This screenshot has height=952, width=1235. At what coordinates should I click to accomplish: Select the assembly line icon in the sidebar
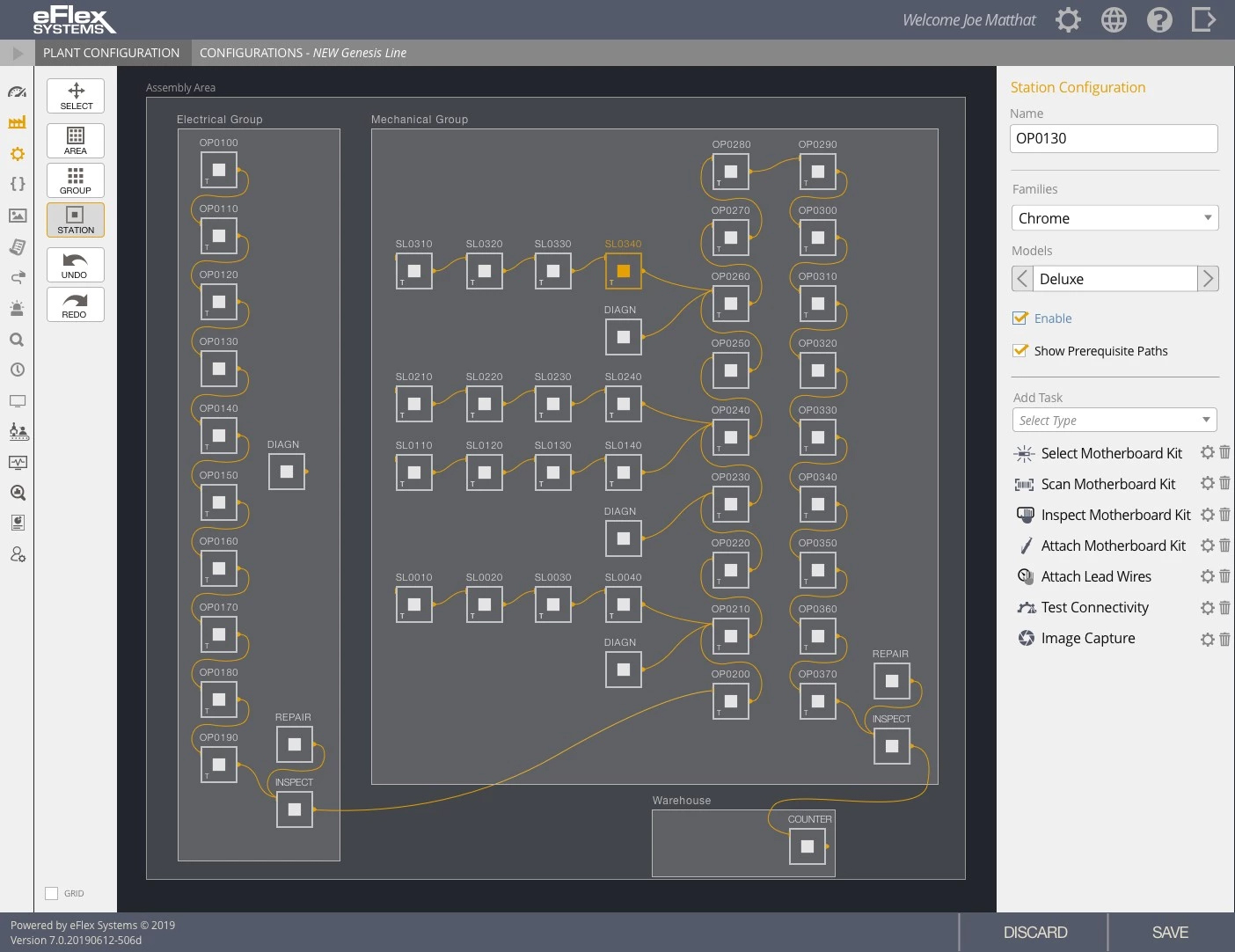coord(18,431)
